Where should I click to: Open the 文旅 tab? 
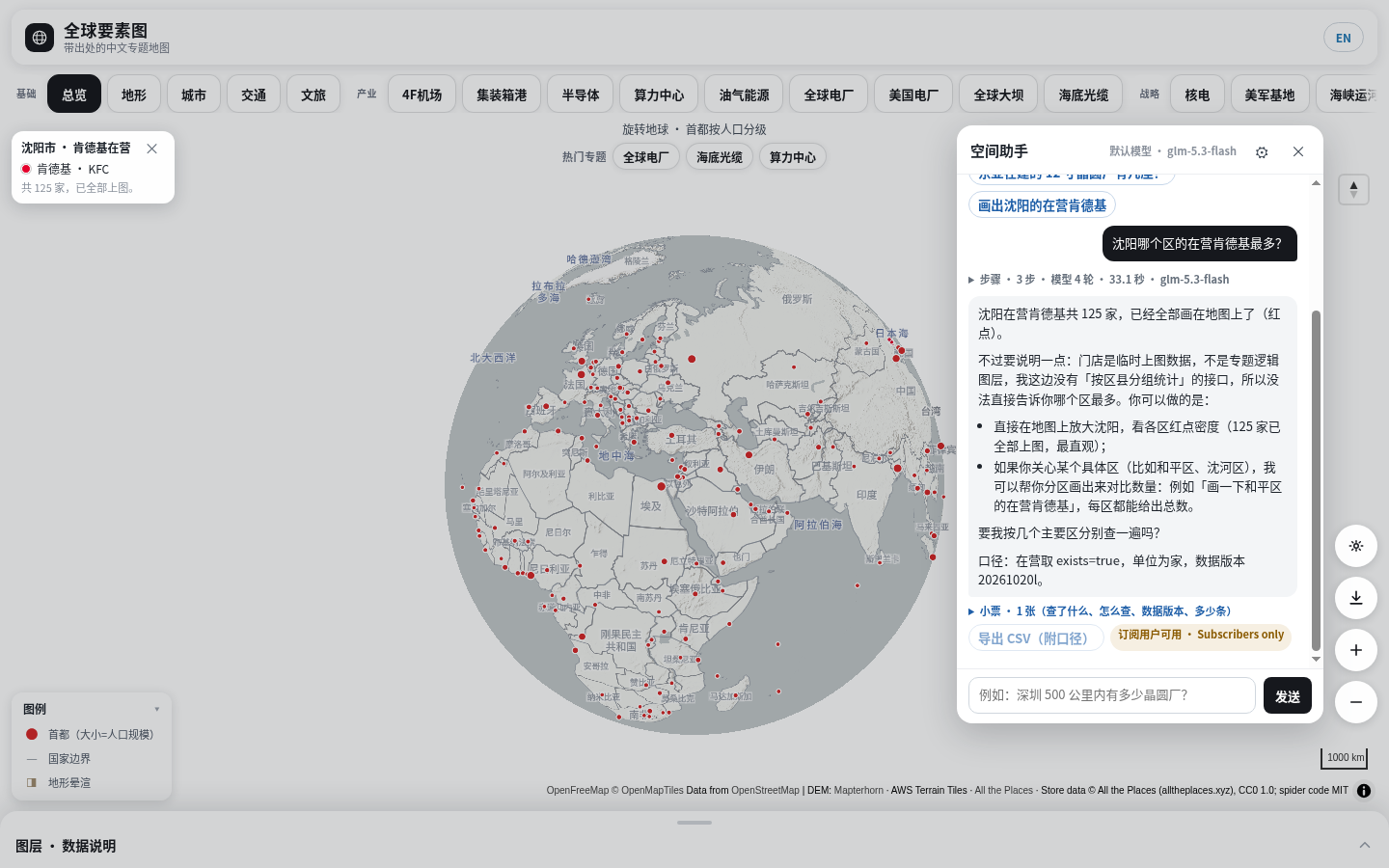[x=313, y=95]
